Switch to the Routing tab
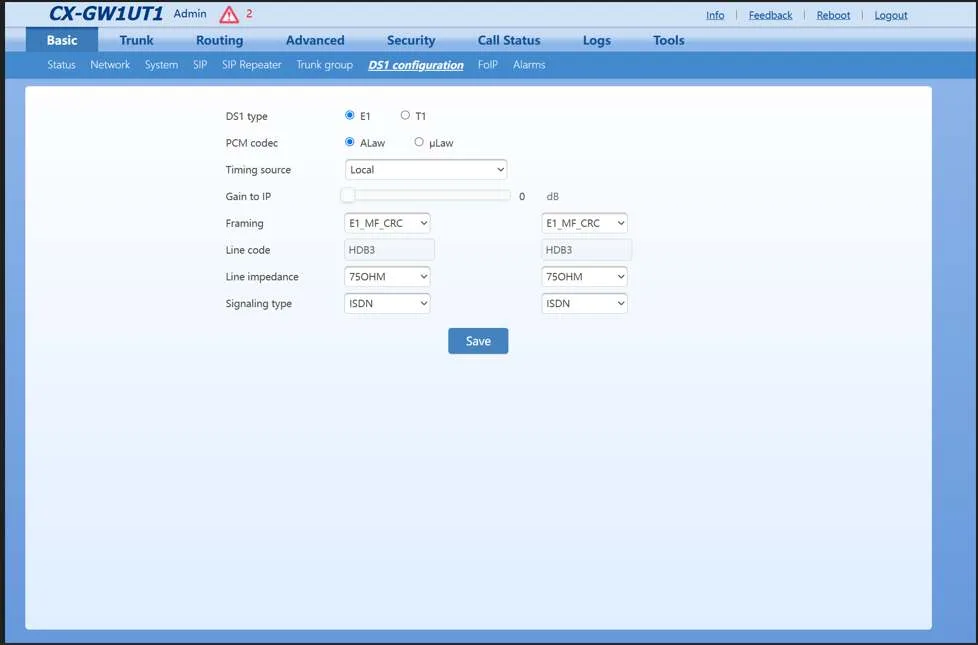Viewport: 978px width, 645px height. point(220,40)
